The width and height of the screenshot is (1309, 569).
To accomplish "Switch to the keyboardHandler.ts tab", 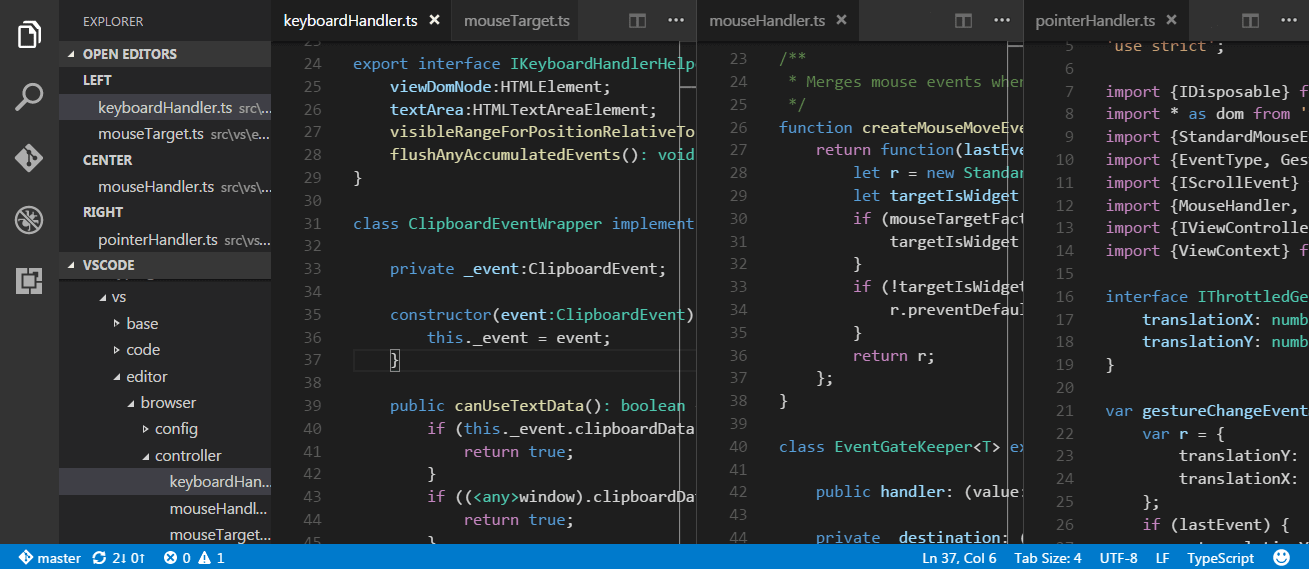I will [361, 20].
